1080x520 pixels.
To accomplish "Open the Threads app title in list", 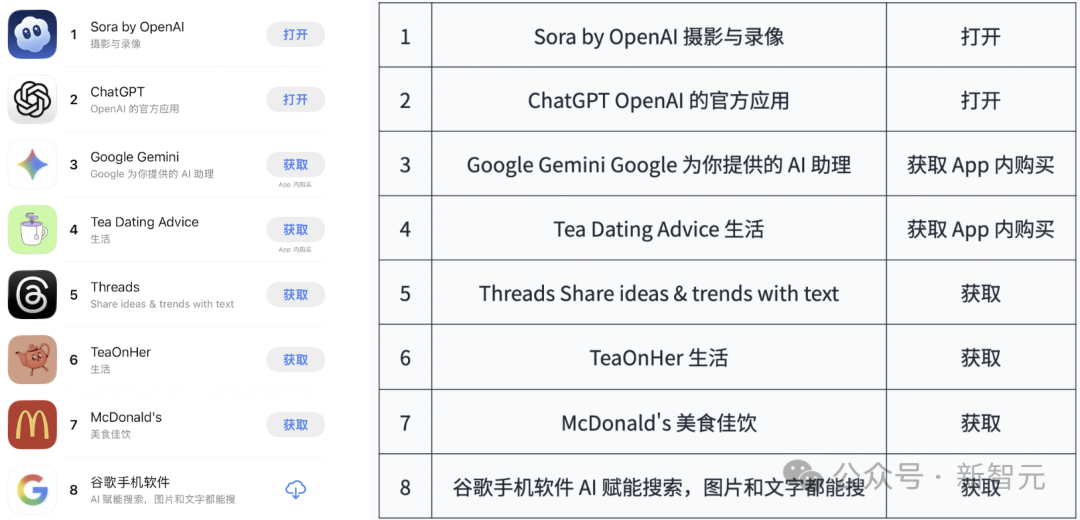I will pyautogui.click(x=115, y=287).
